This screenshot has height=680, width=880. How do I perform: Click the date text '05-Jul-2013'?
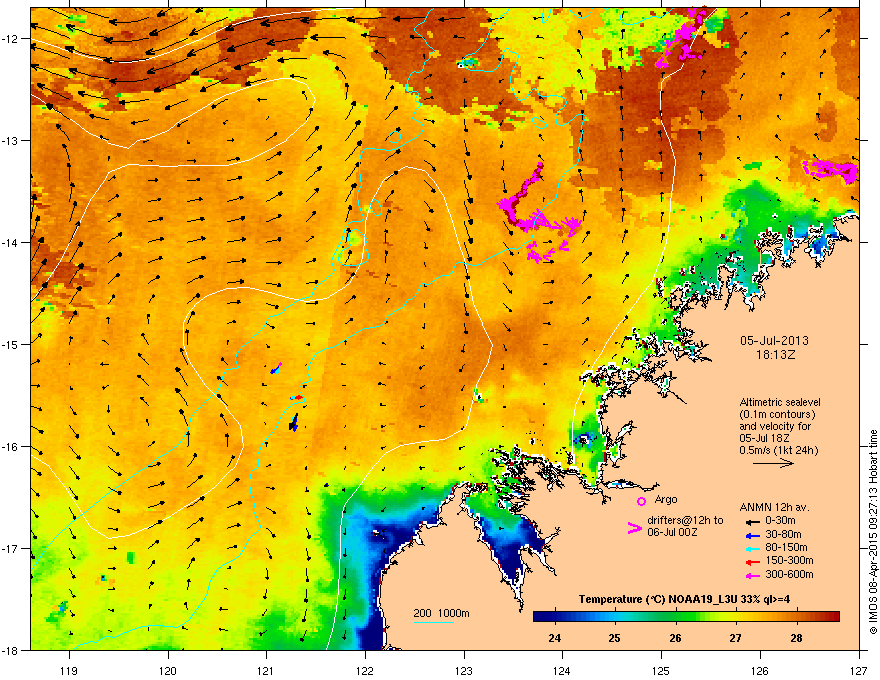click(x=774, y=341)
